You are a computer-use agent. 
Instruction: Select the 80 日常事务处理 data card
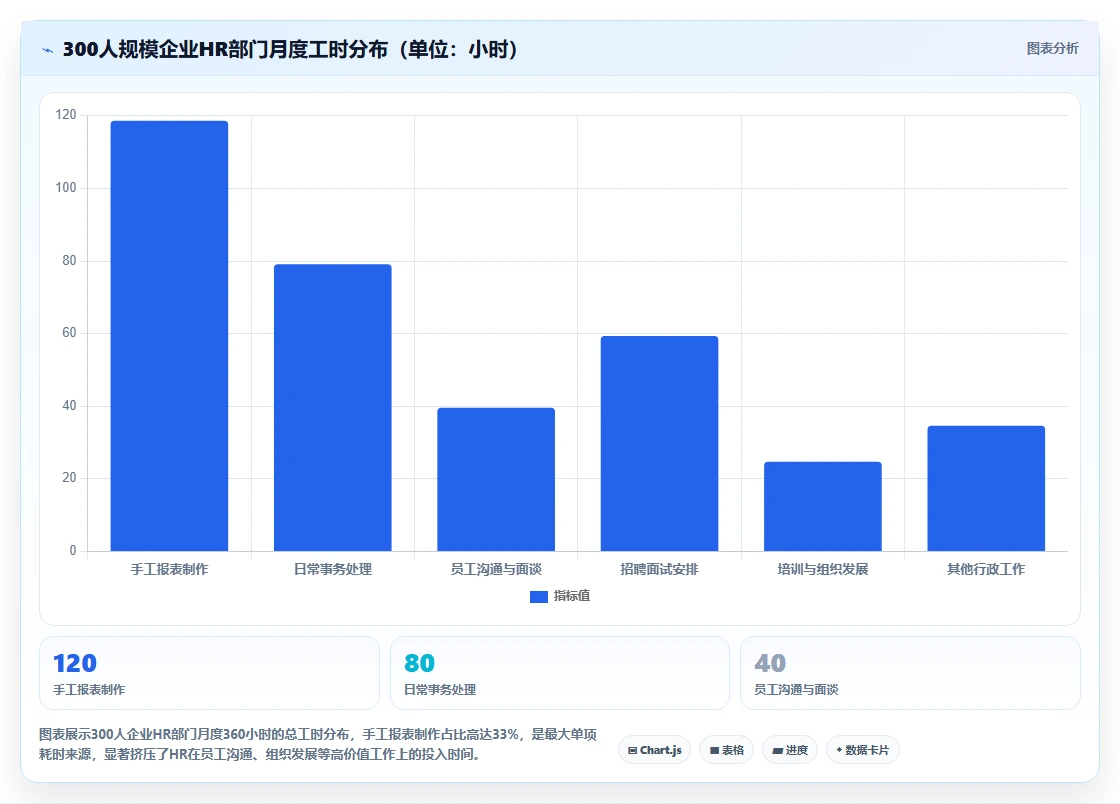(x=560, y=673)
